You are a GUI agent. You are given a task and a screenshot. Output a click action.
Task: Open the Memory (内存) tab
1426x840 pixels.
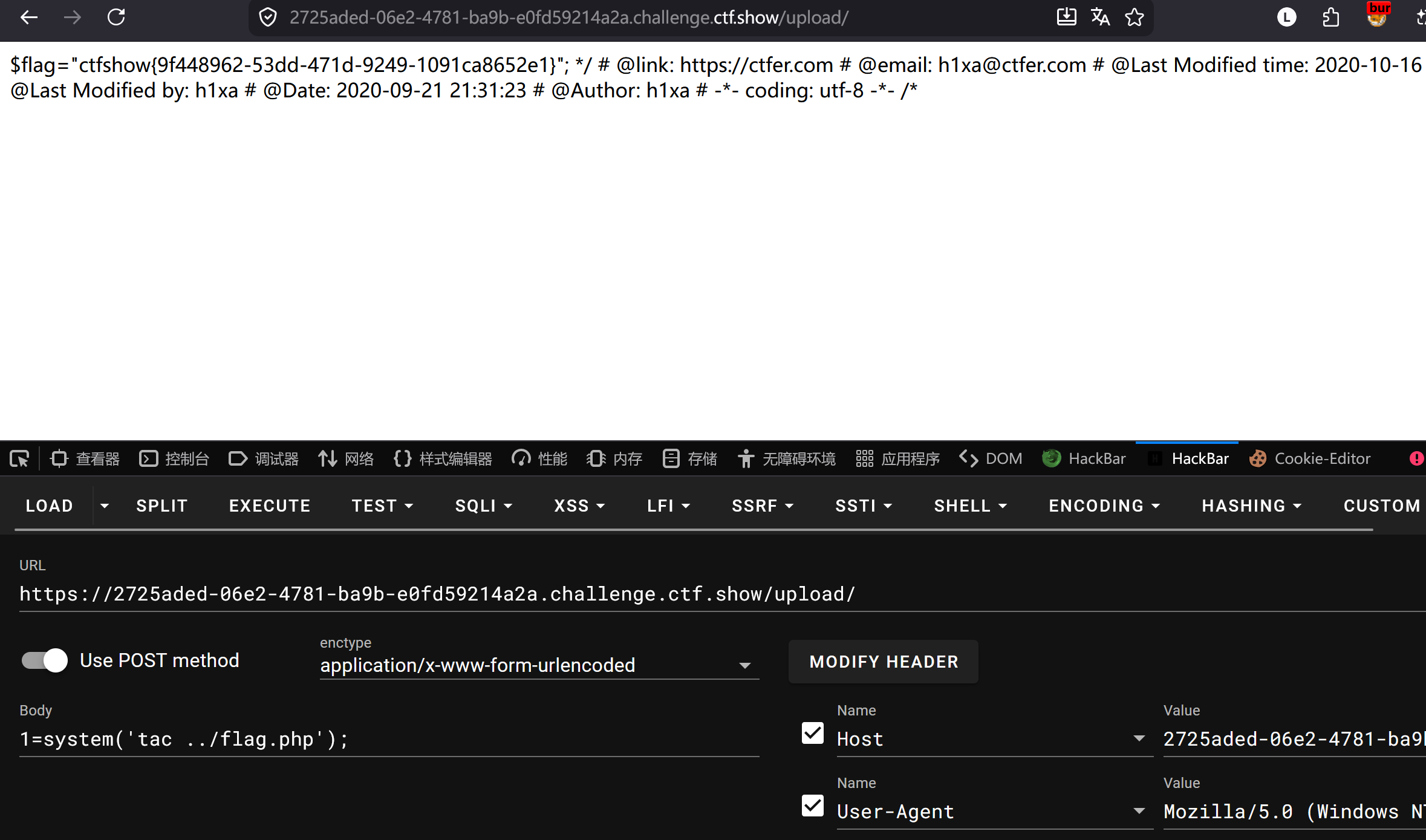614,459
